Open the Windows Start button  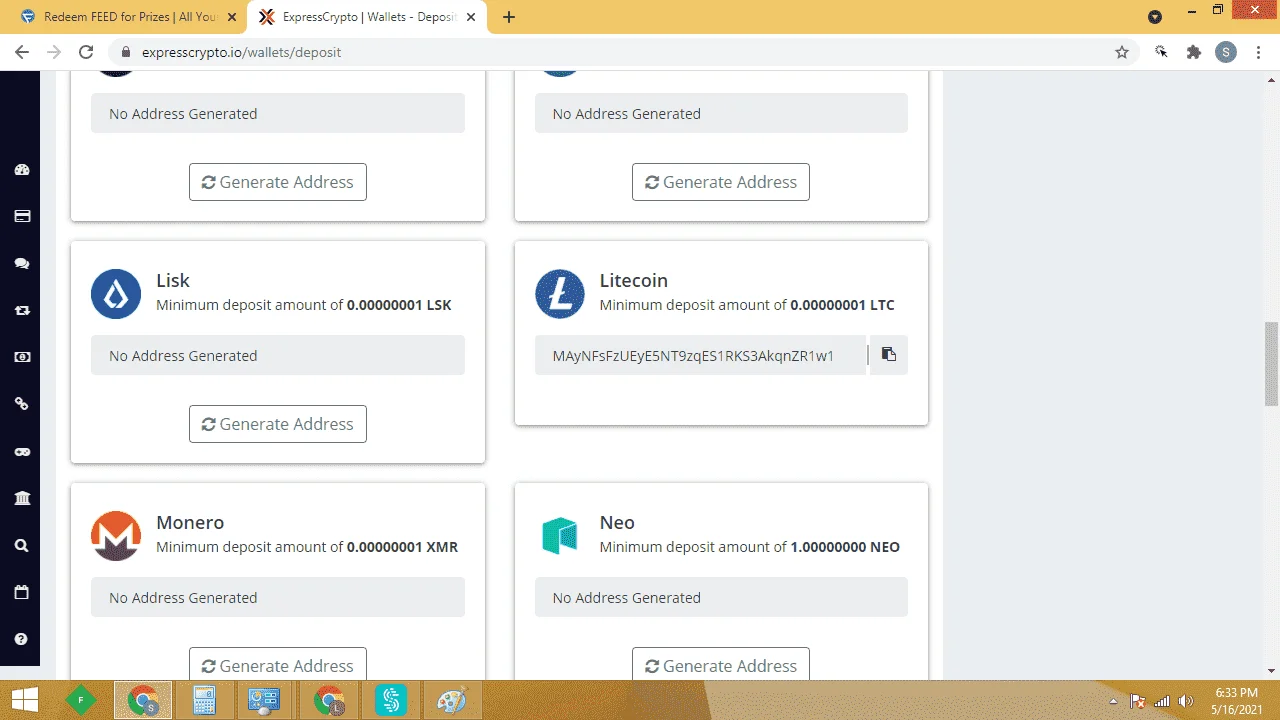tap(25, 700)
